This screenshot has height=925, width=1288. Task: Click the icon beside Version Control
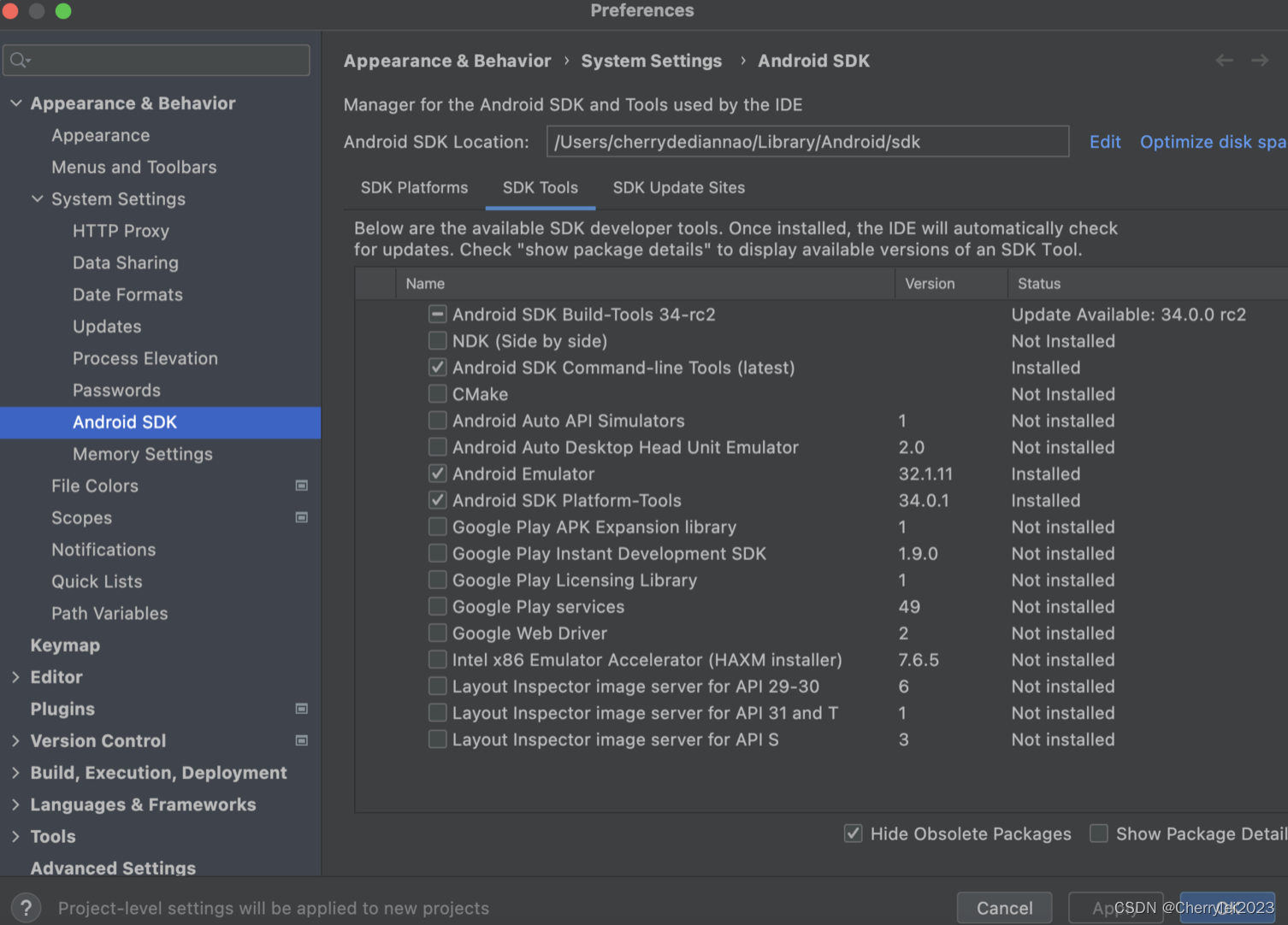[x=301, y=740]
